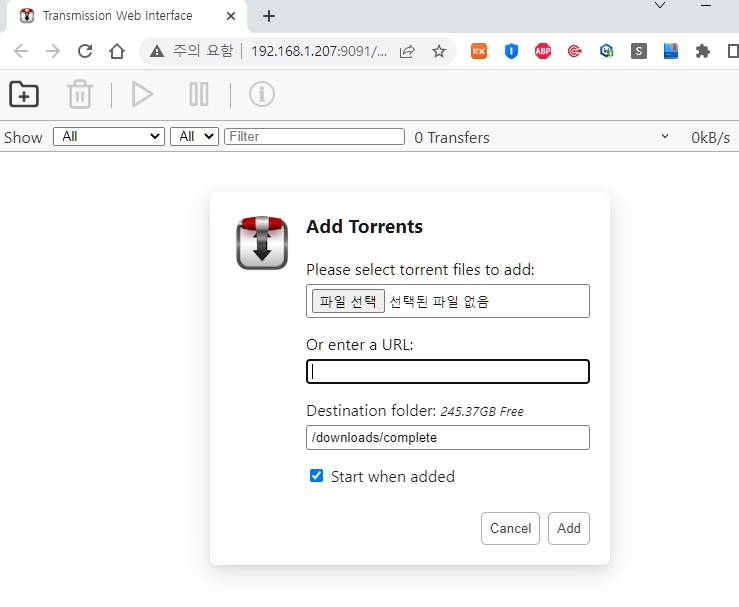
Task: Click the 선택된 파일 없음 text
Action: [x=439, y=301]
